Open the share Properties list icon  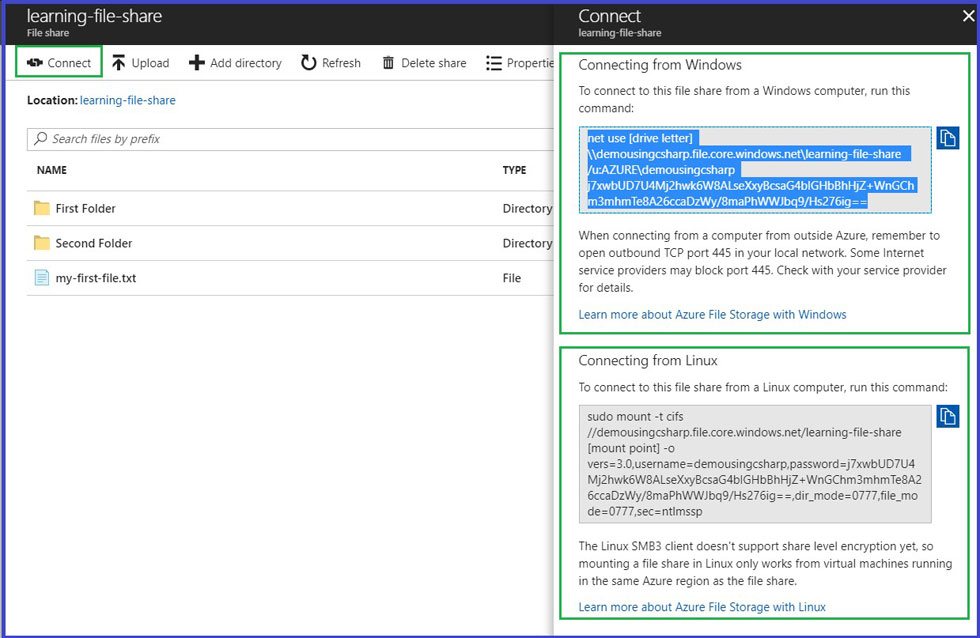tap(494, 63)
